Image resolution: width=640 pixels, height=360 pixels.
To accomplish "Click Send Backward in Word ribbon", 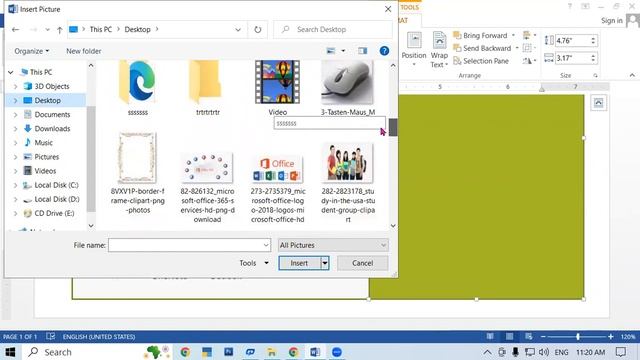I will point(482,48).
